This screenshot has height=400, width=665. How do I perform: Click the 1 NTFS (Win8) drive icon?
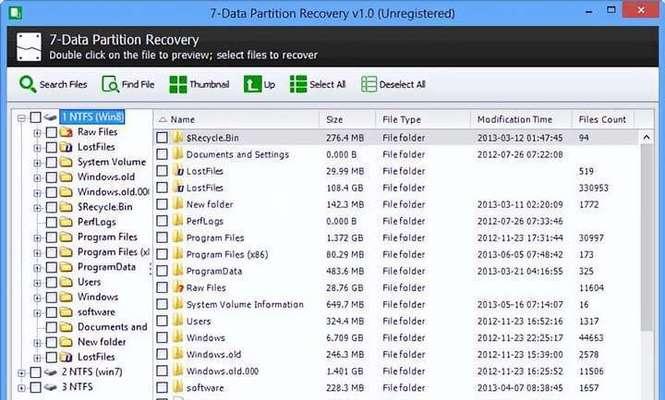tap(50, 117)
